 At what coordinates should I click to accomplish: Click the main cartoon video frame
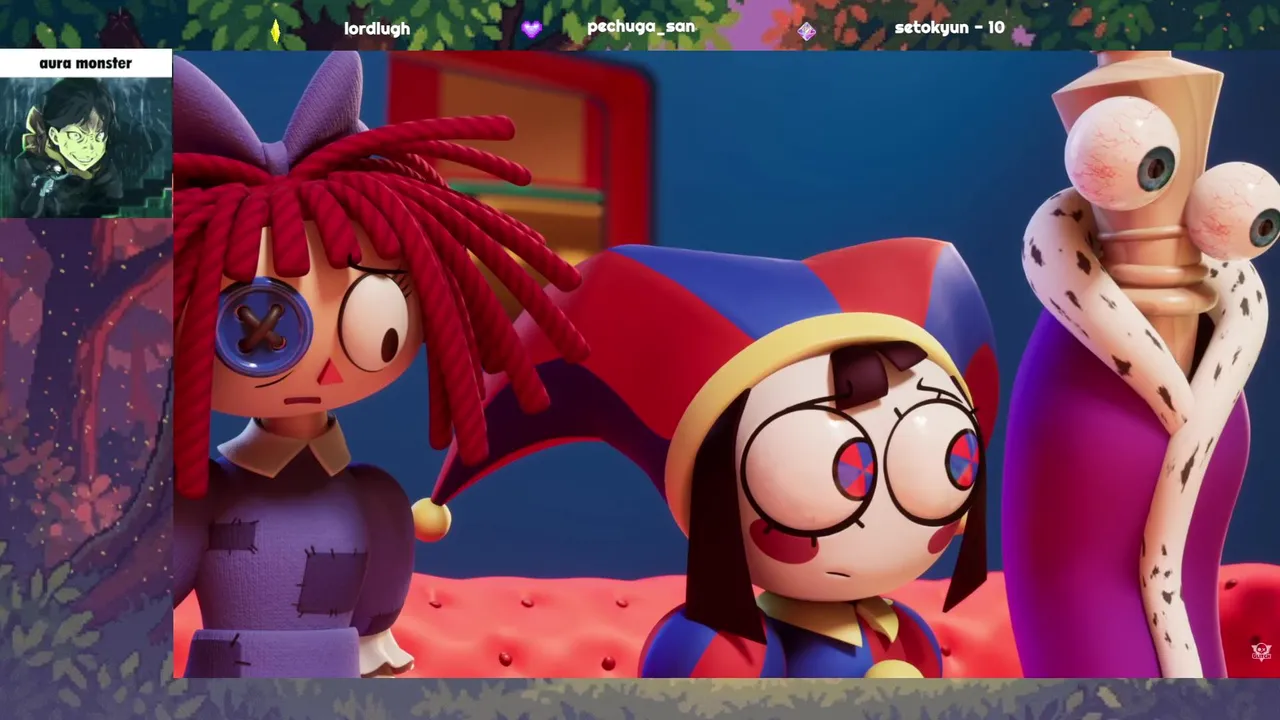tap(726, 365)
